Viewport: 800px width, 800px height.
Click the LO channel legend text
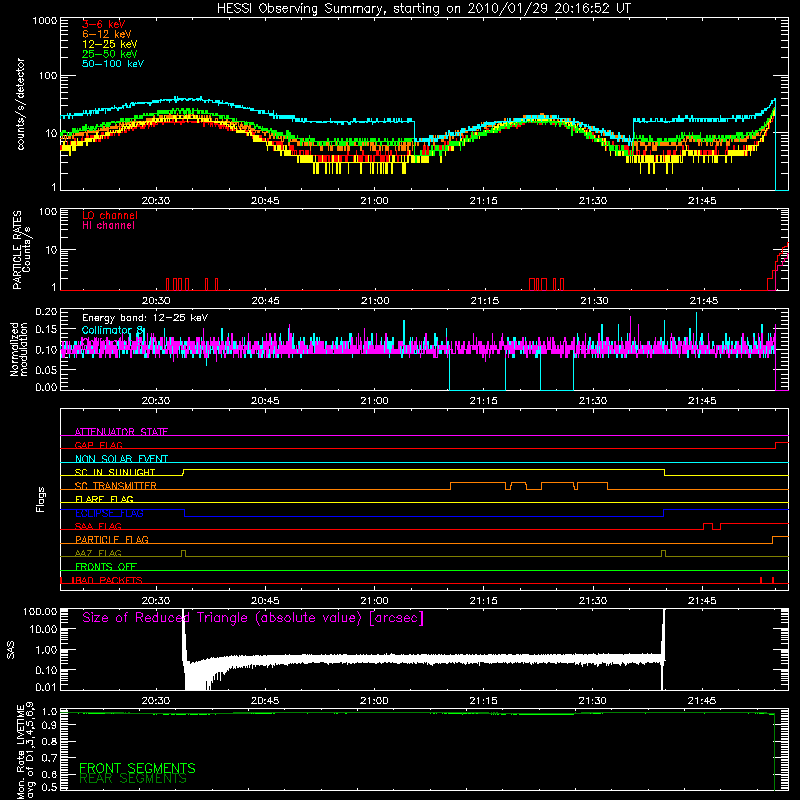(110, 215)
